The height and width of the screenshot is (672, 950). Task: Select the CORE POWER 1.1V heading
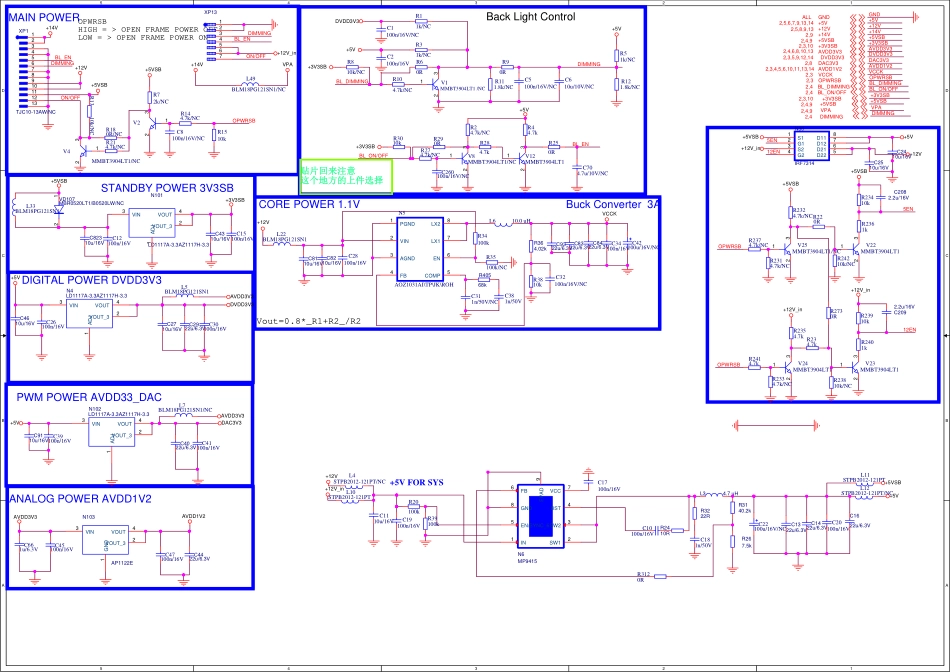click(x=308, y=204)
